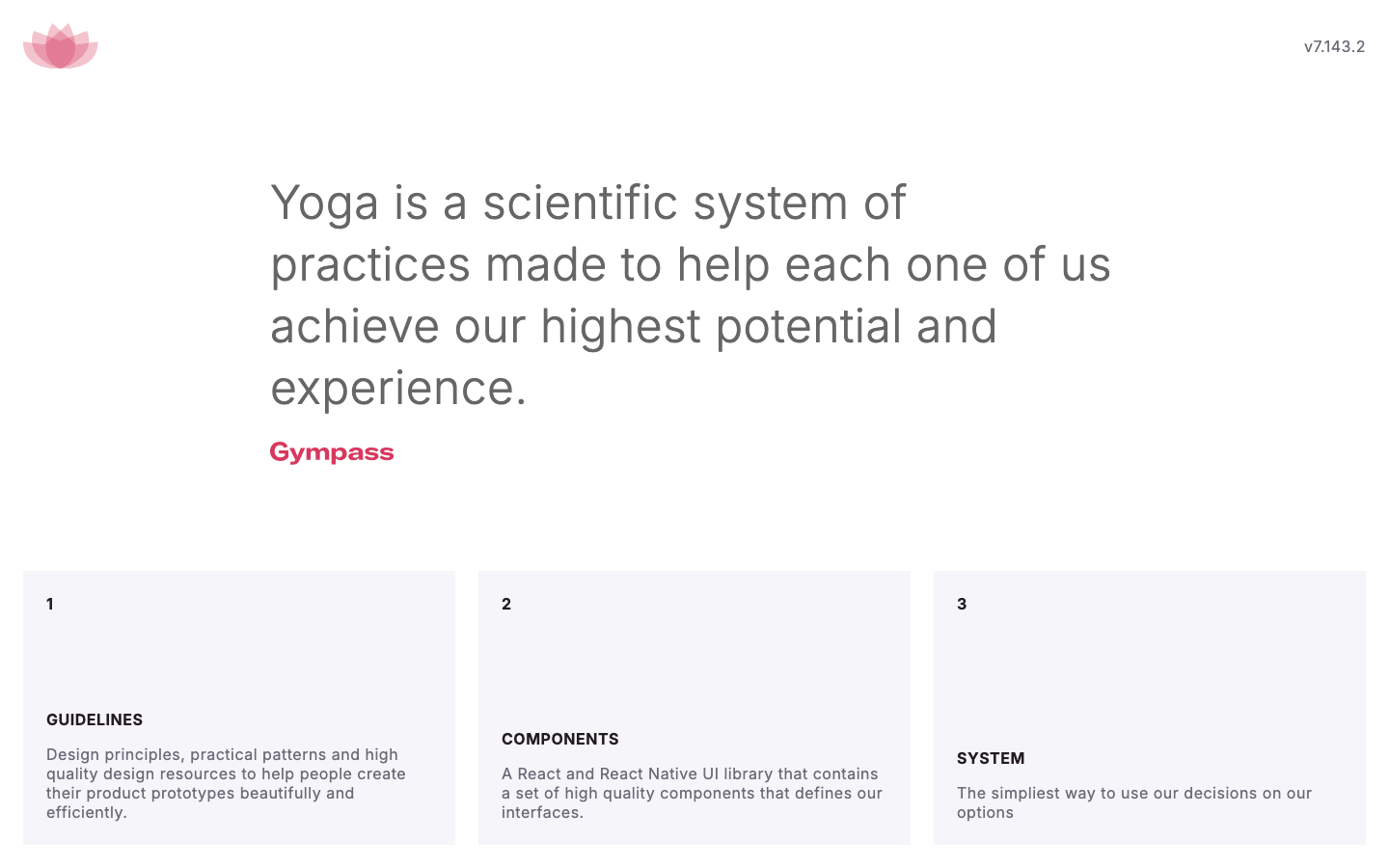The image size is (1389, 868).
Task: Click the headline line starting with 'Yoga is'
Action: click(588, 203)
